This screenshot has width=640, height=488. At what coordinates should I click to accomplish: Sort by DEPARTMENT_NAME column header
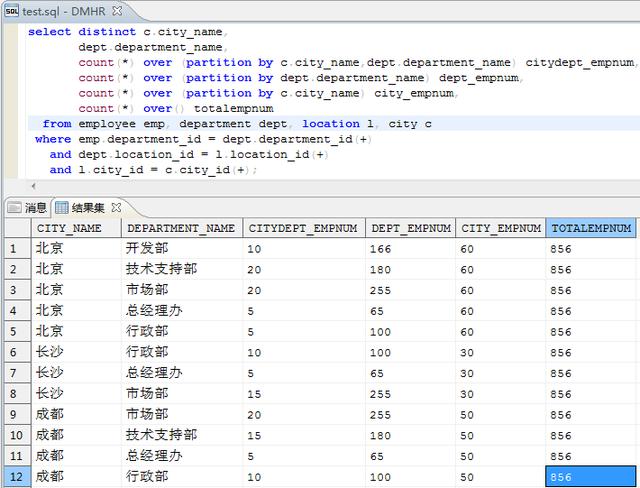pyautogui.click(x=182, y=228)
